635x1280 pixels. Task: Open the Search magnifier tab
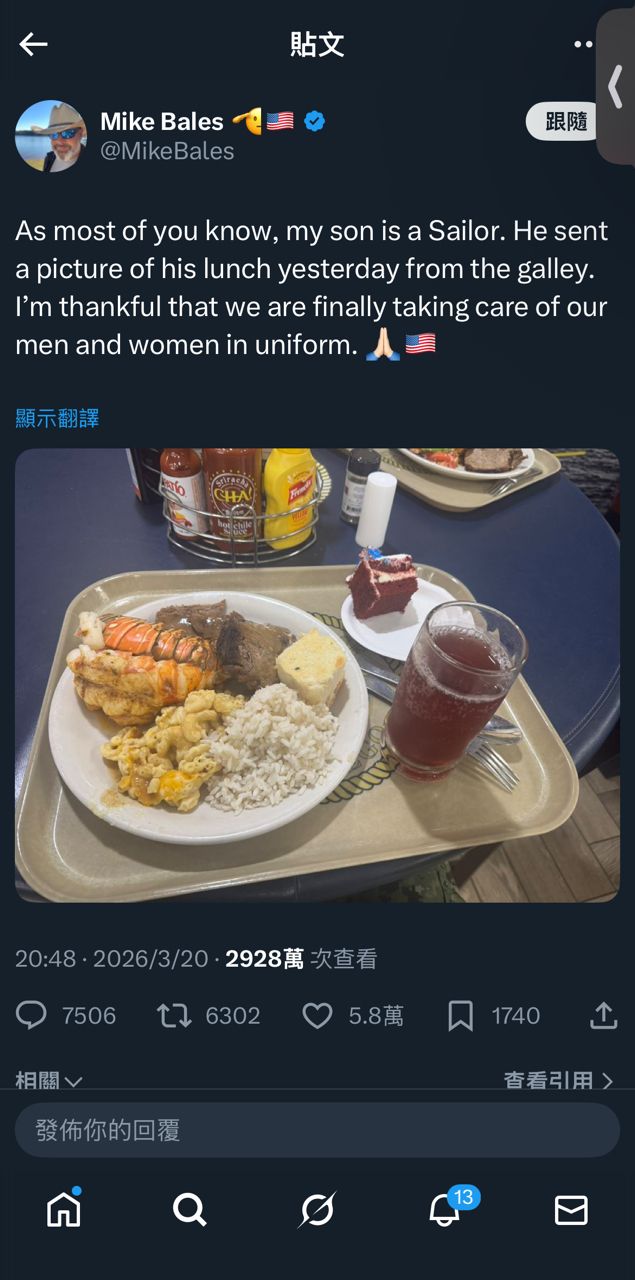(189, 1210)
